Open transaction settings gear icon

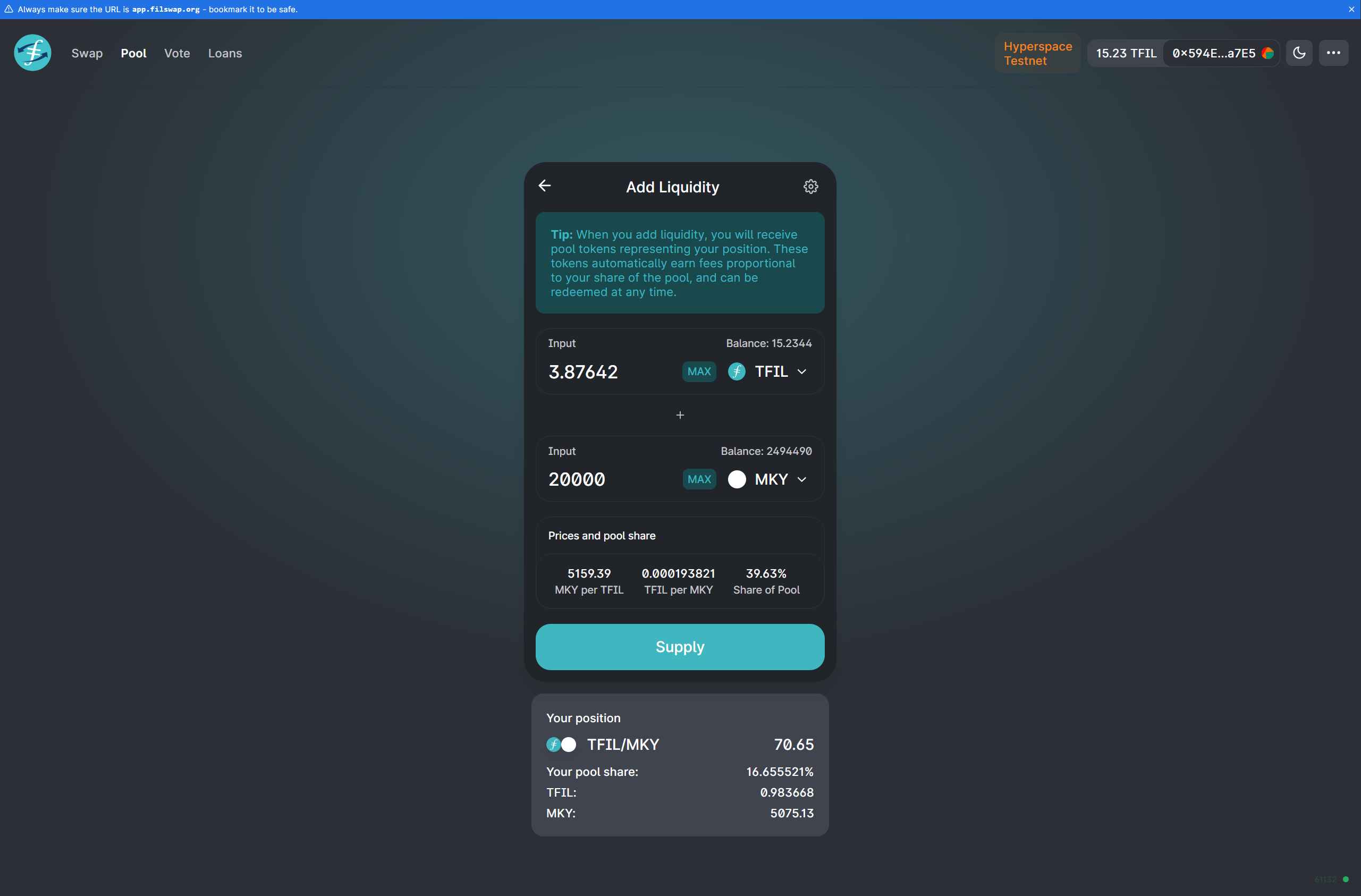tap(810, 187)
